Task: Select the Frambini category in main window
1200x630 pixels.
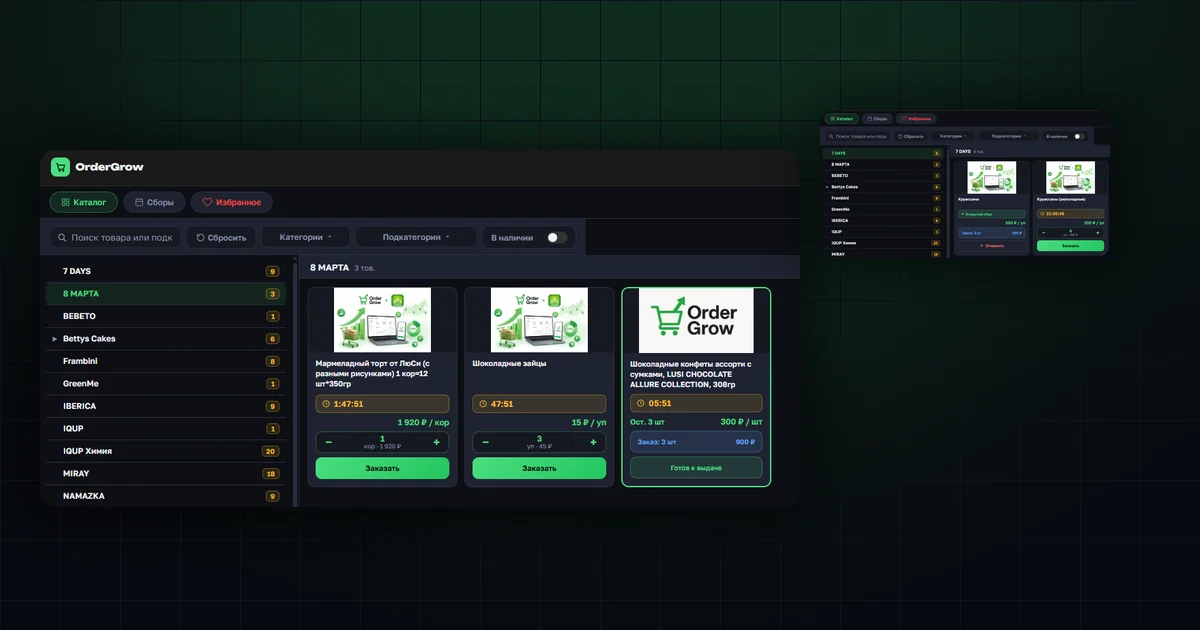Action: click(x=165, y=361)
